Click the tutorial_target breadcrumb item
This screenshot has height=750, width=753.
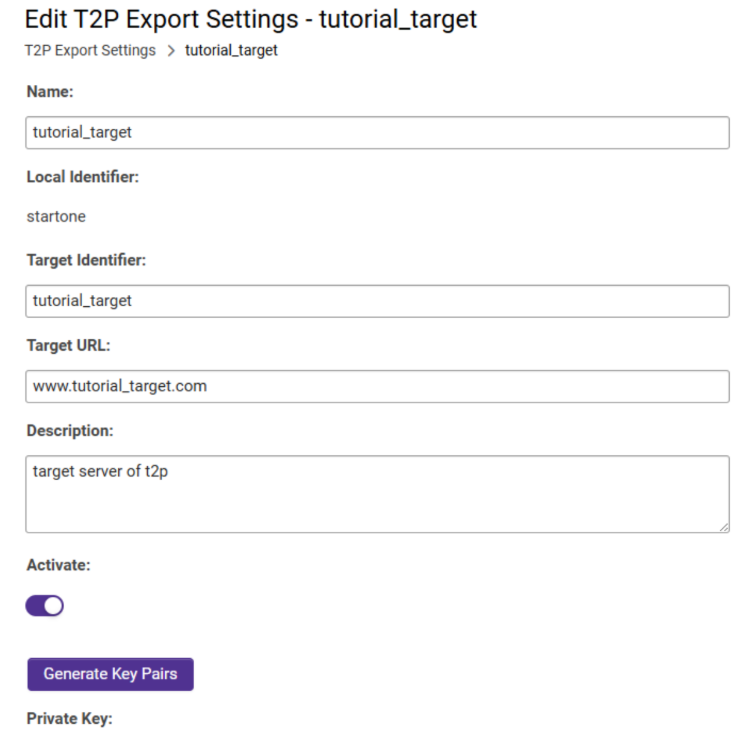click(x=231, y=50)
